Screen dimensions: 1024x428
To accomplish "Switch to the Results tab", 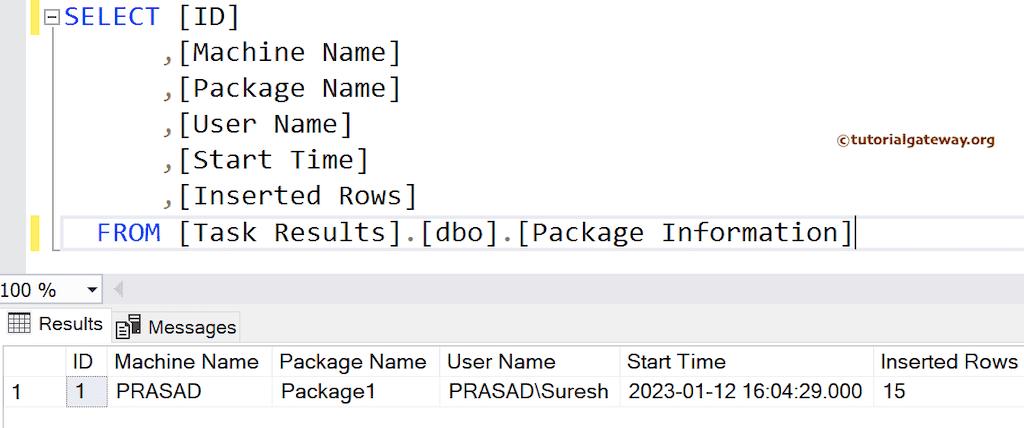I will point(70,324).
